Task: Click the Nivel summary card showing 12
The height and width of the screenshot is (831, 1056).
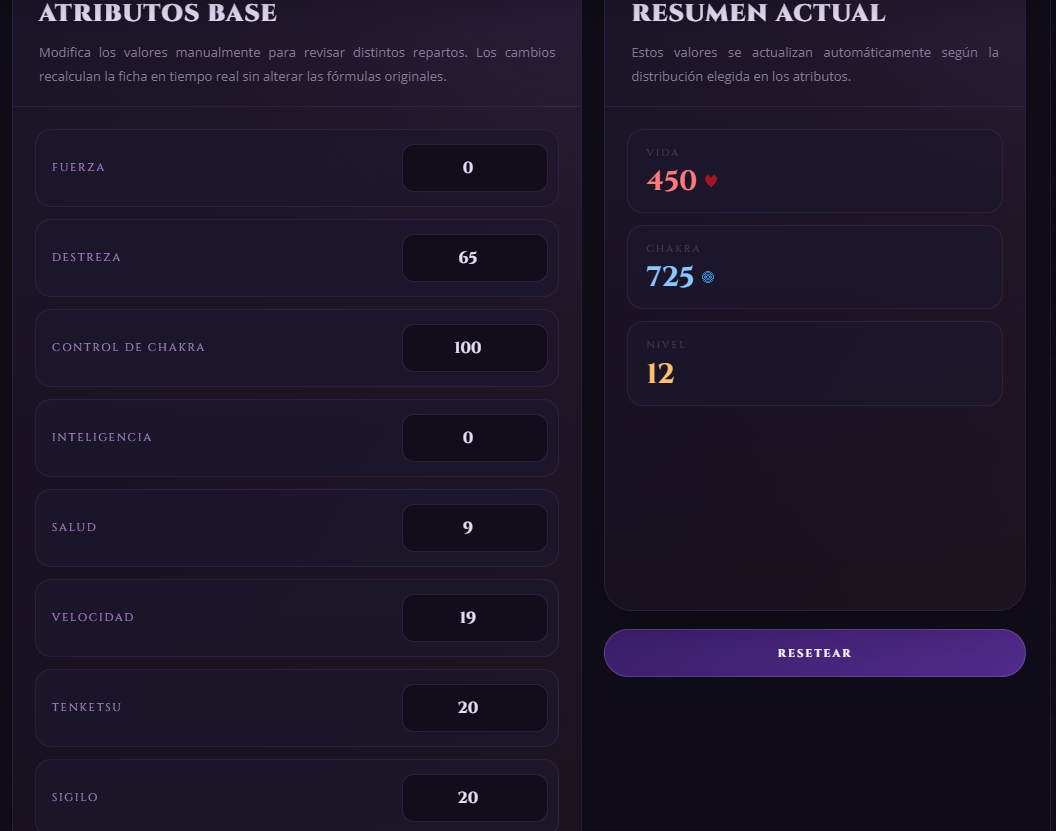Action: pos(814,363)
